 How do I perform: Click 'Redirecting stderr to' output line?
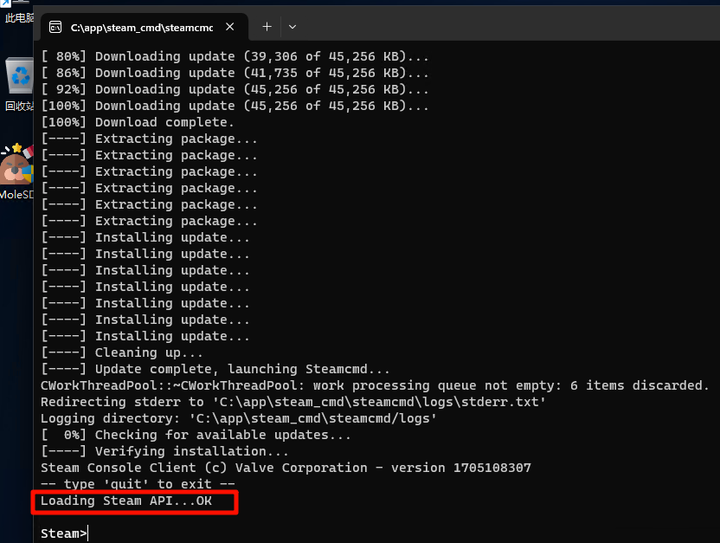point(293,402)
